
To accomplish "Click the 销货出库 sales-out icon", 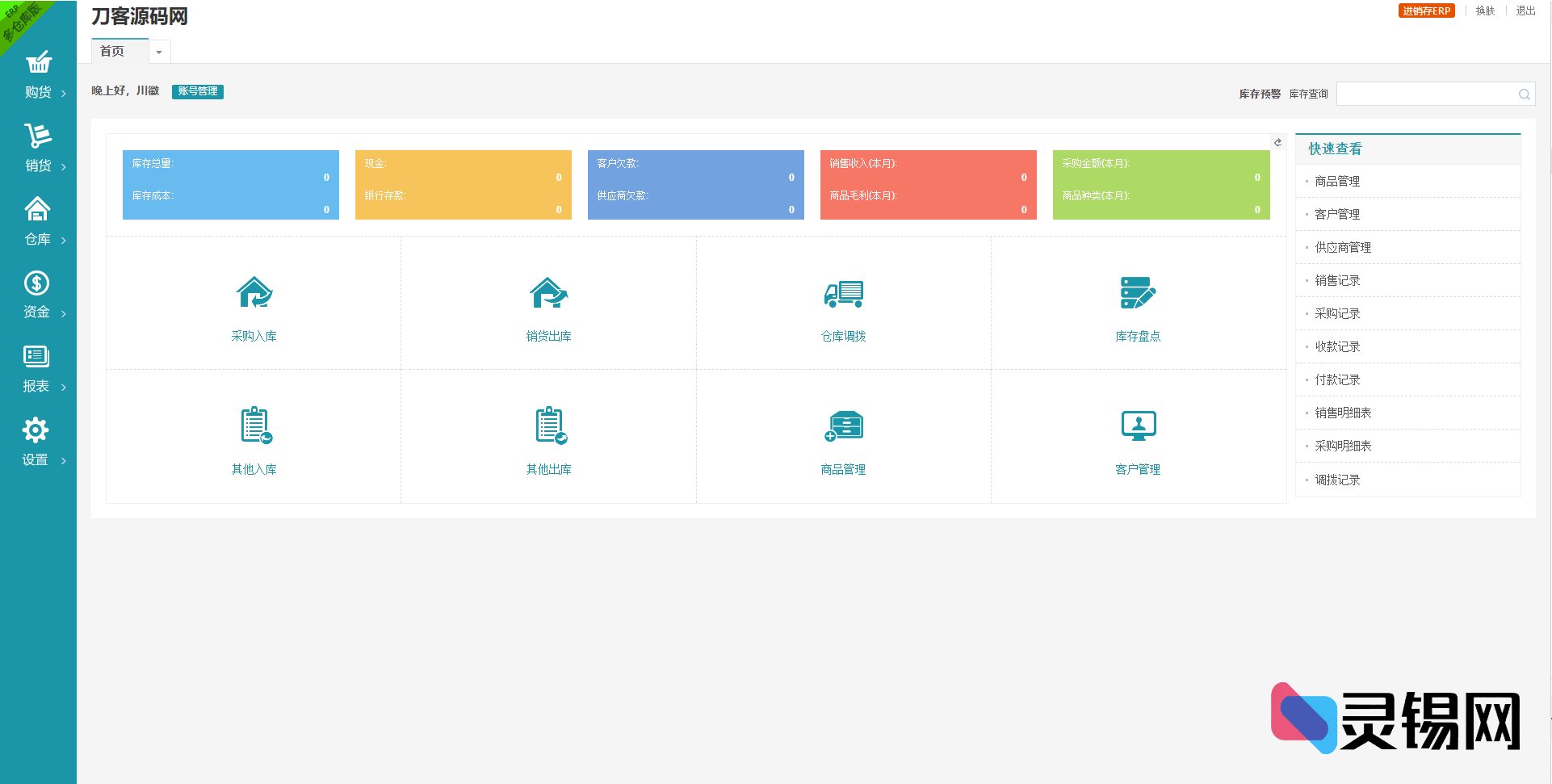I will 549,293.
